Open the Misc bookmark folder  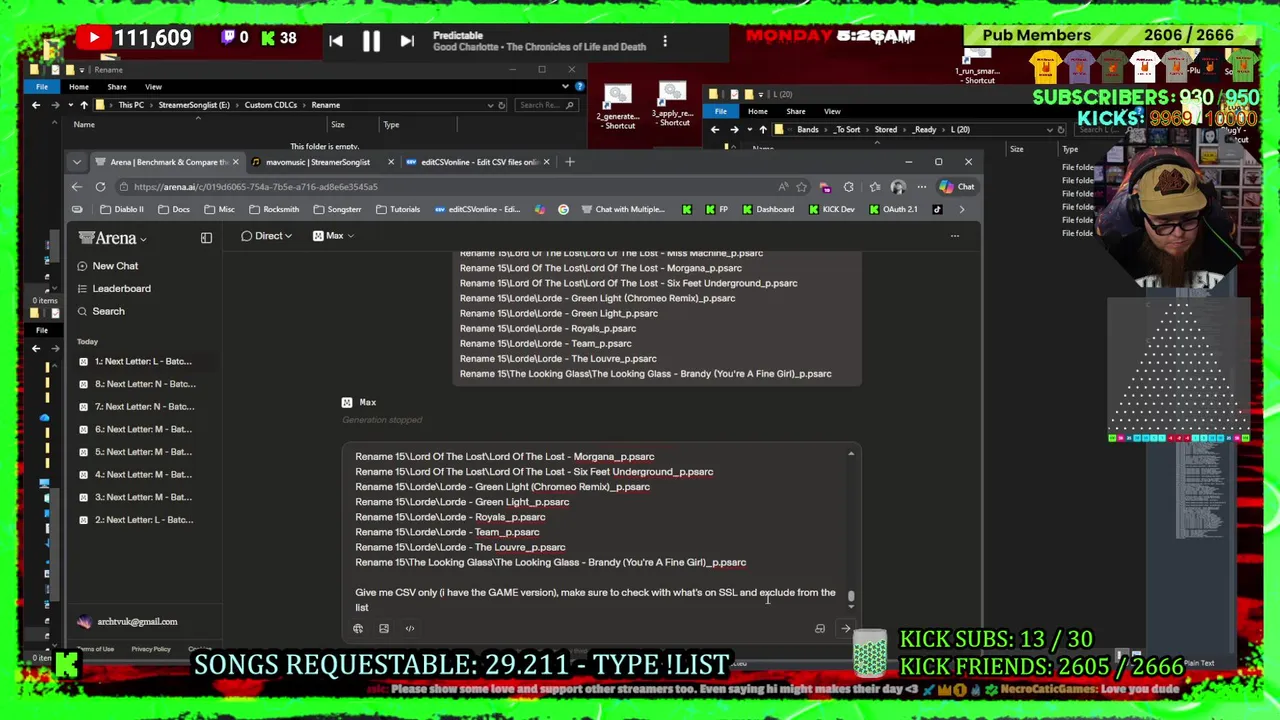219,210
